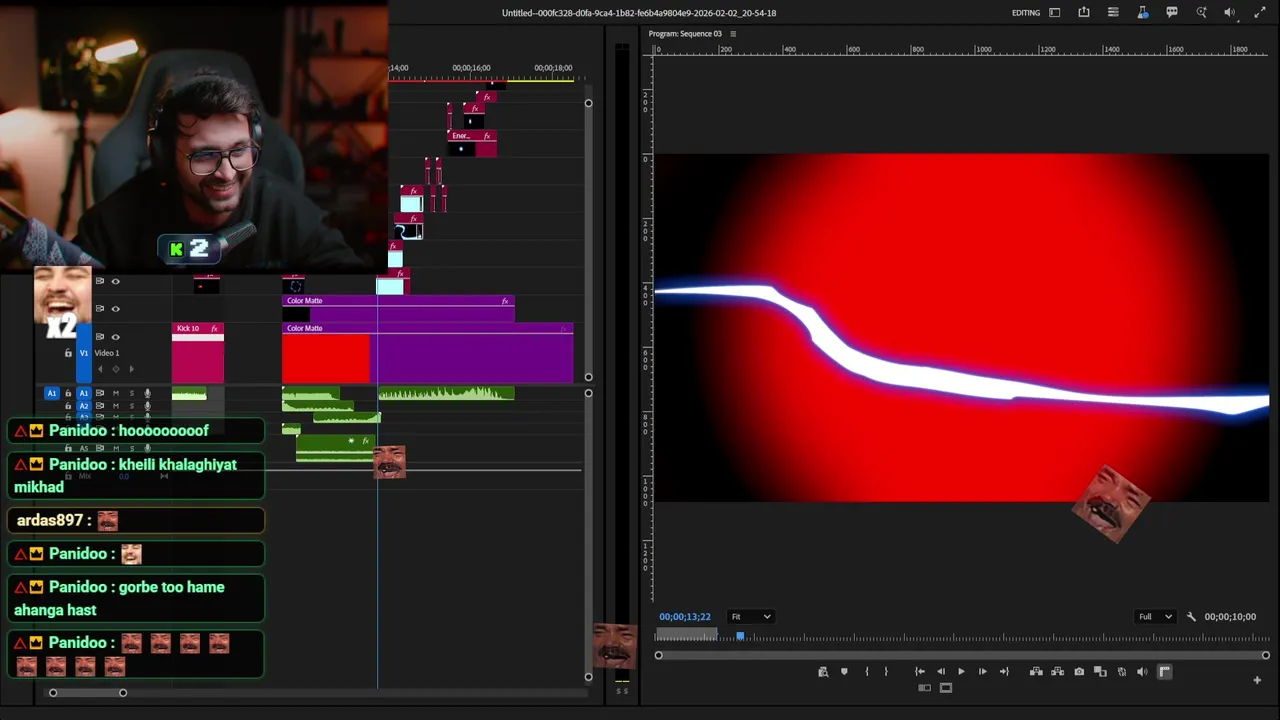Click the A1 source patch button
The image size is (1280, 720).
(52, 393)
